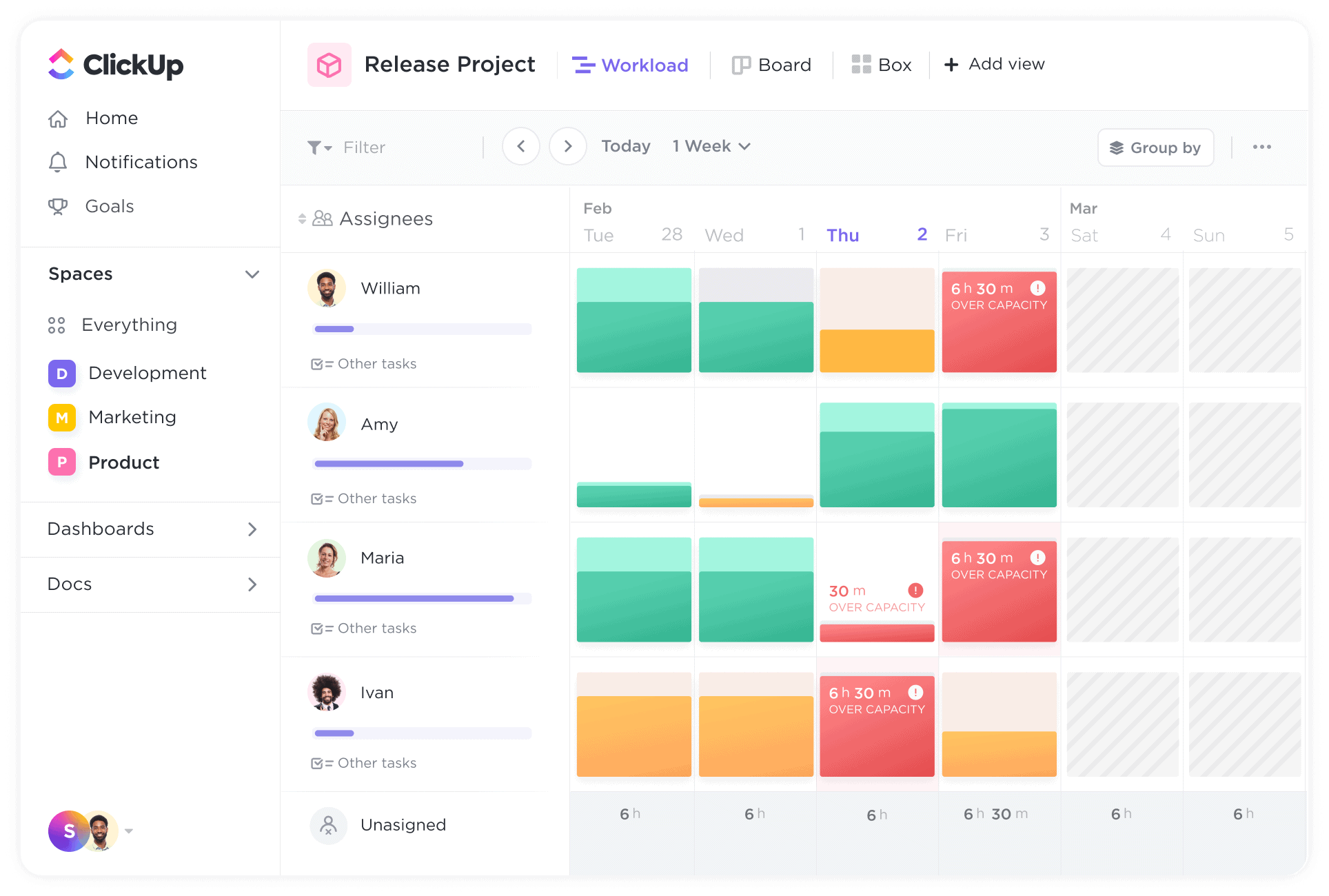Select the 1 Week timeframe dropdown
1329x896 pixels.
tap(710, 146)
